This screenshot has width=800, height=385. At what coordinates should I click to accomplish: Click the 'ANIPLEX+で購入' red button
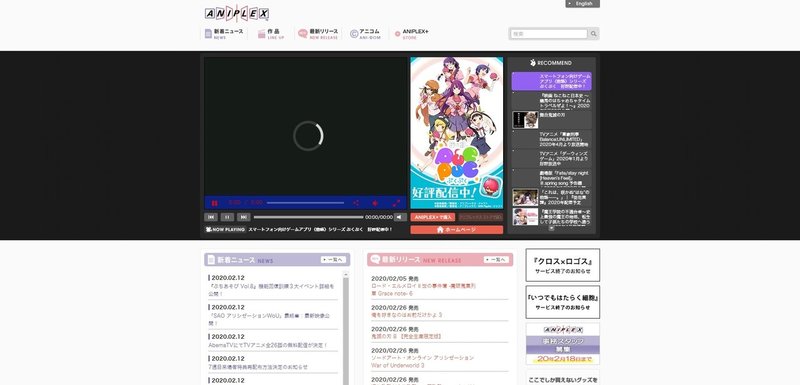click(x=433, y=217)
